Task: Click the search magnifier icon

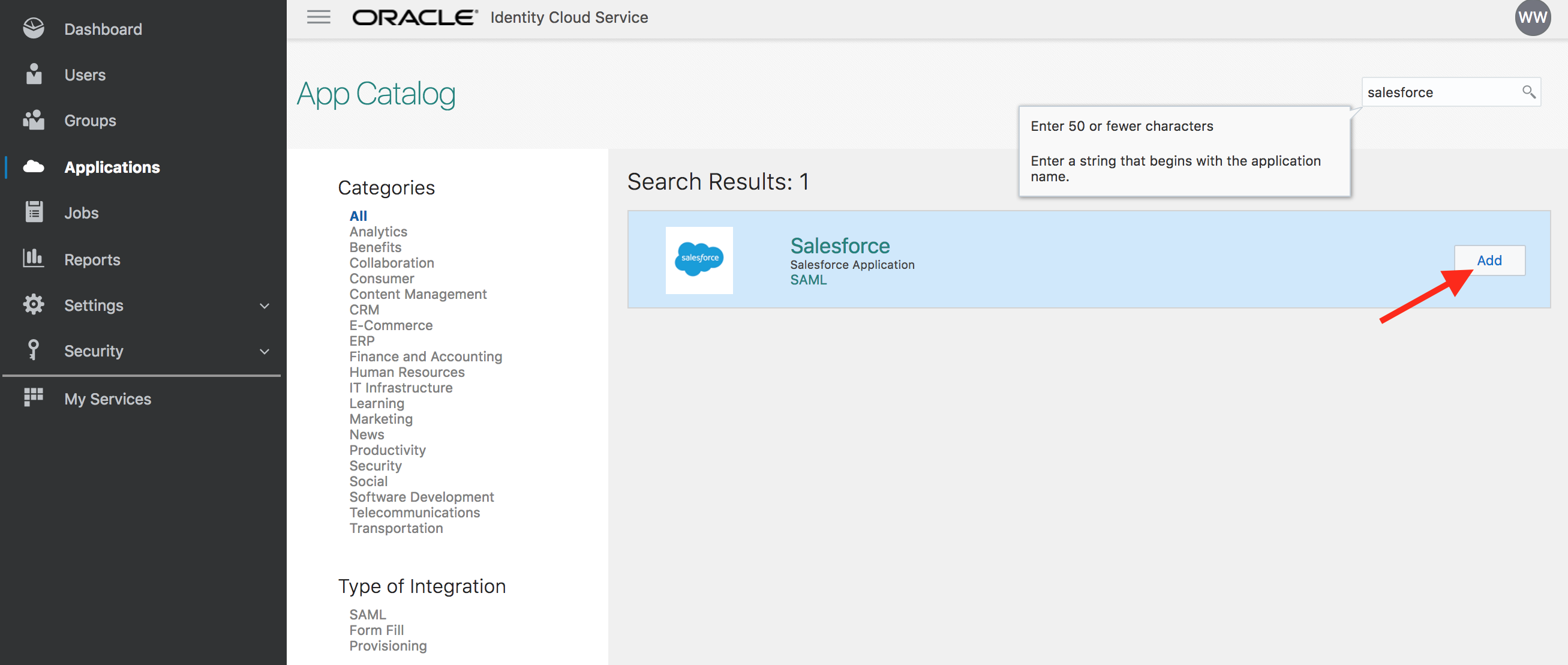Action: 1528,92
